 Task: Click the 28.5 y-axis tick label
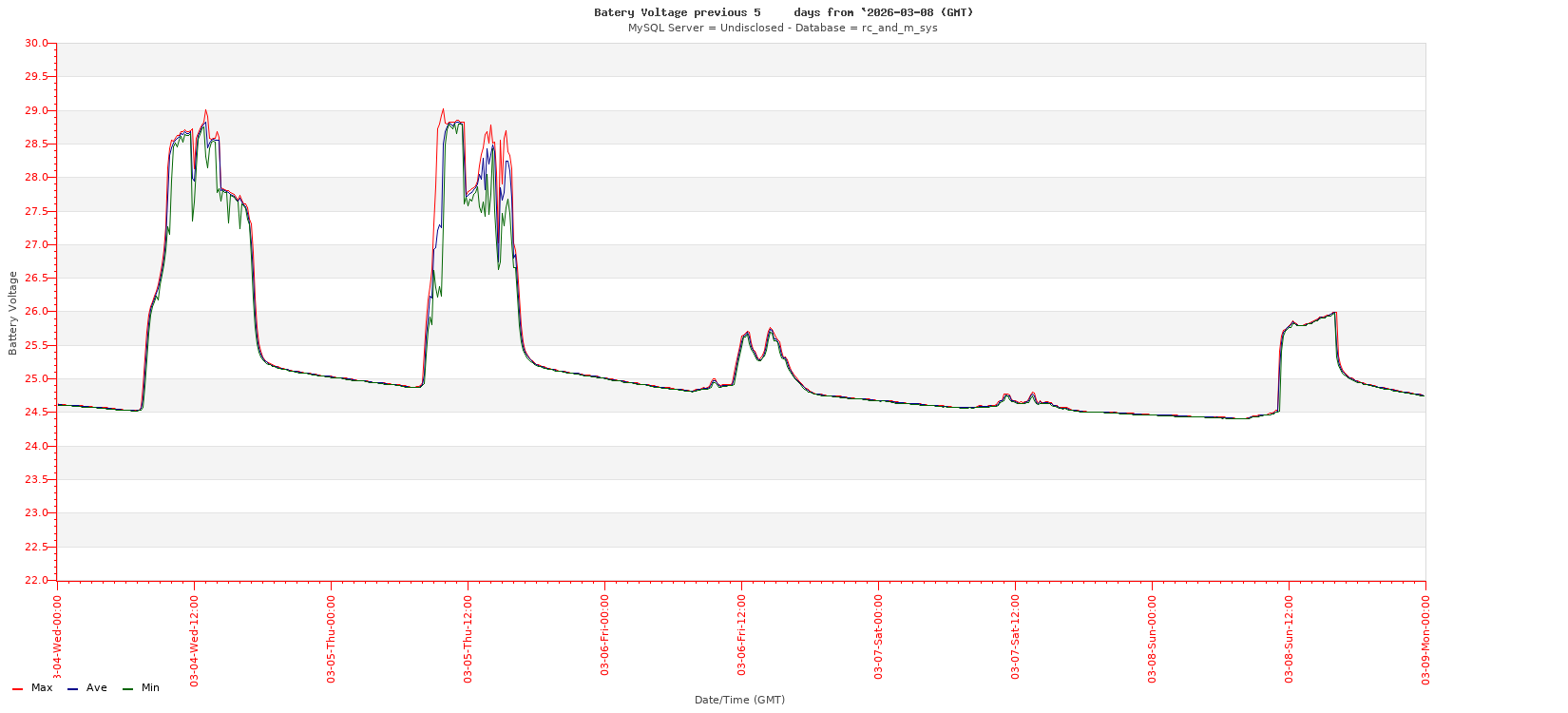[x=36, y=145]
